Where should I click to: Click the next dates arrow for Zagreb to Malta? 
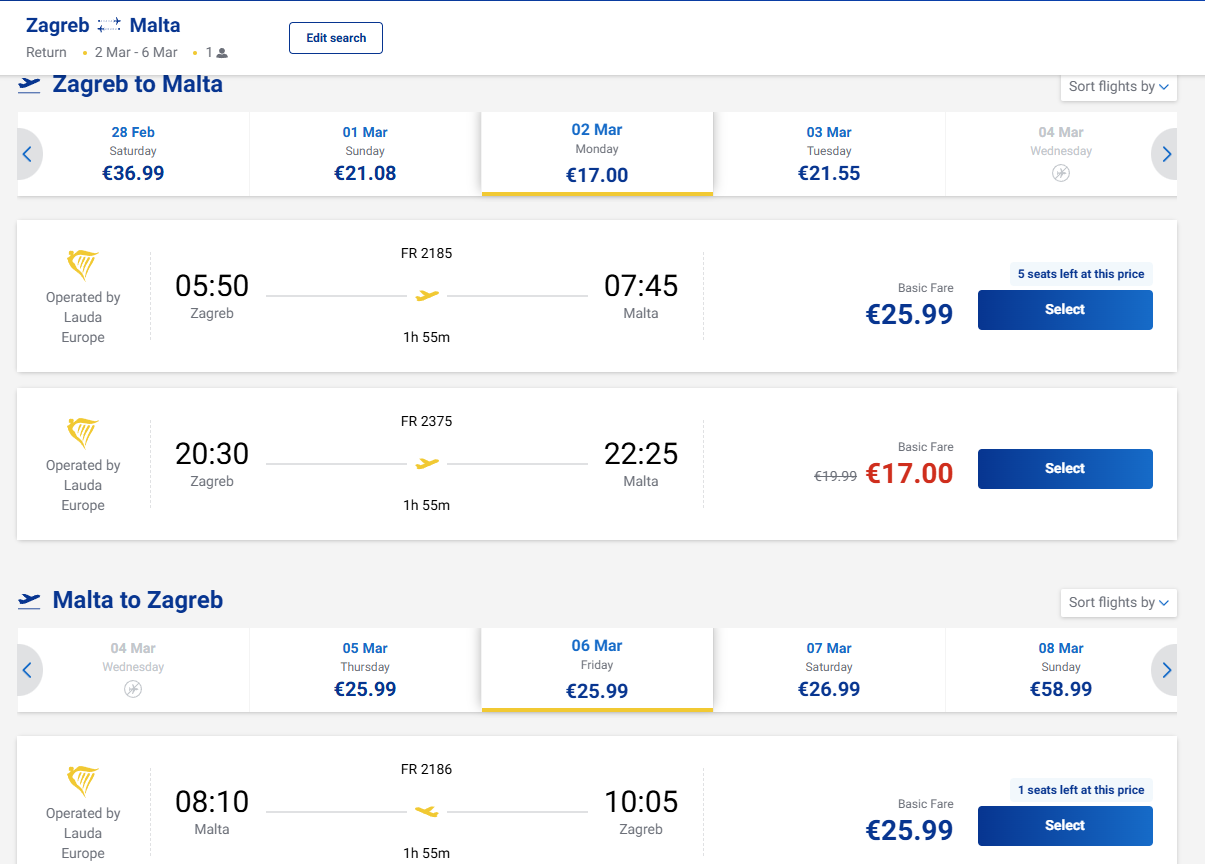point(1166,154)
